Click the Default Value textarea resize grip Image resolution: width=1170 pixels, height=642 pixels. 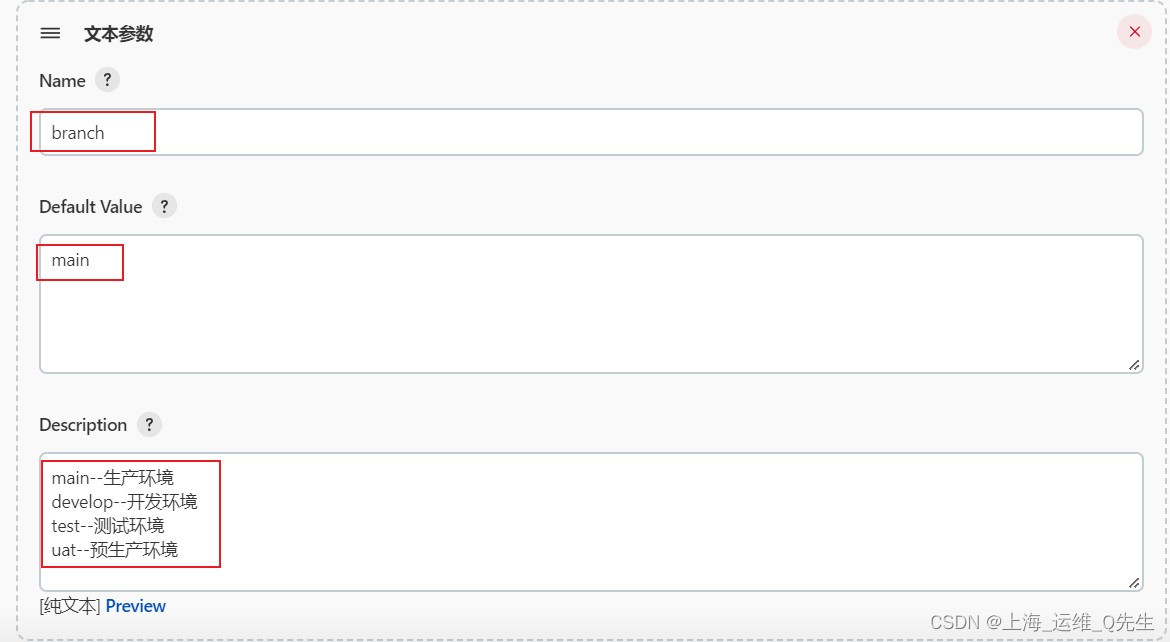[1134, 365]
